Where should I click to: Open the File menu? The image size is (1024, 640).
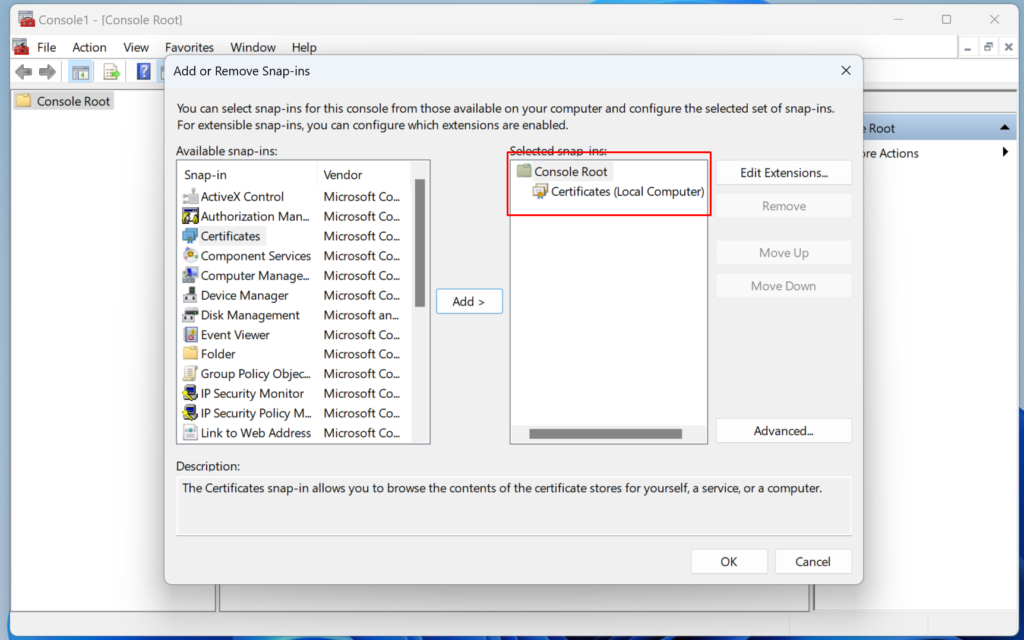click(x=46, y=47)
